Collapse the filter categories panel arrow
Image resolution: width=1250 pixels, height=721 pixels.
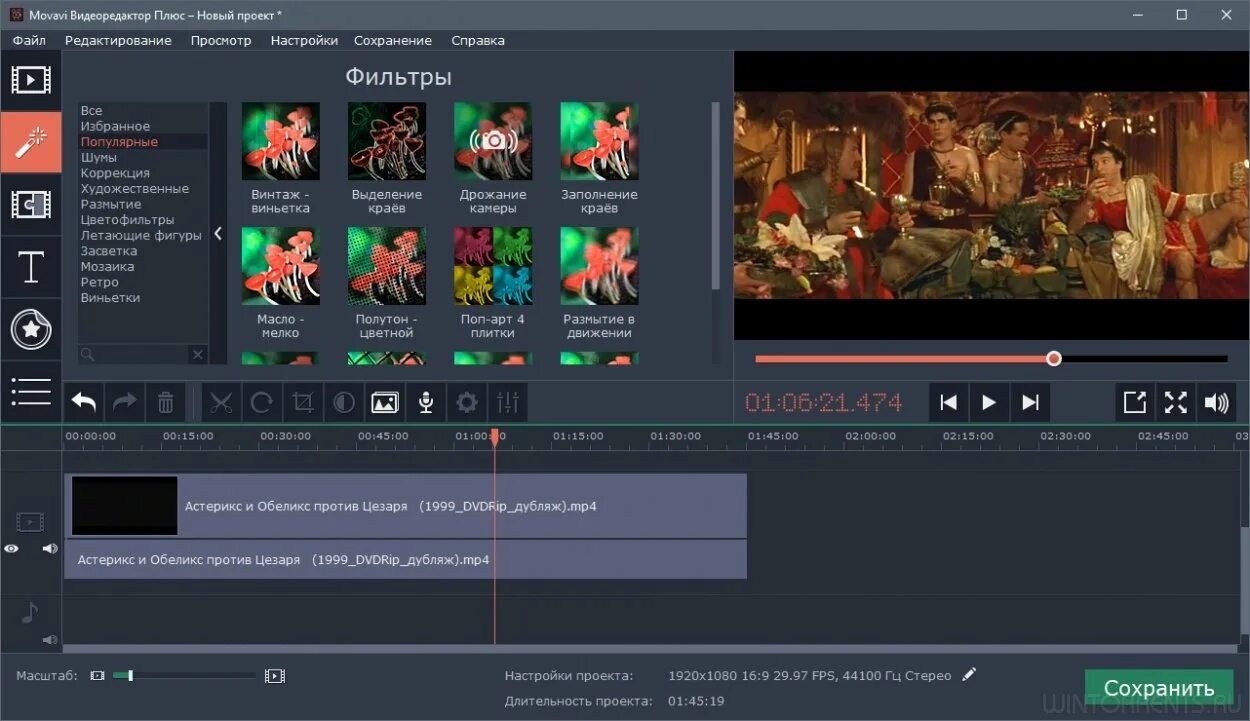(x=218, y=234)
